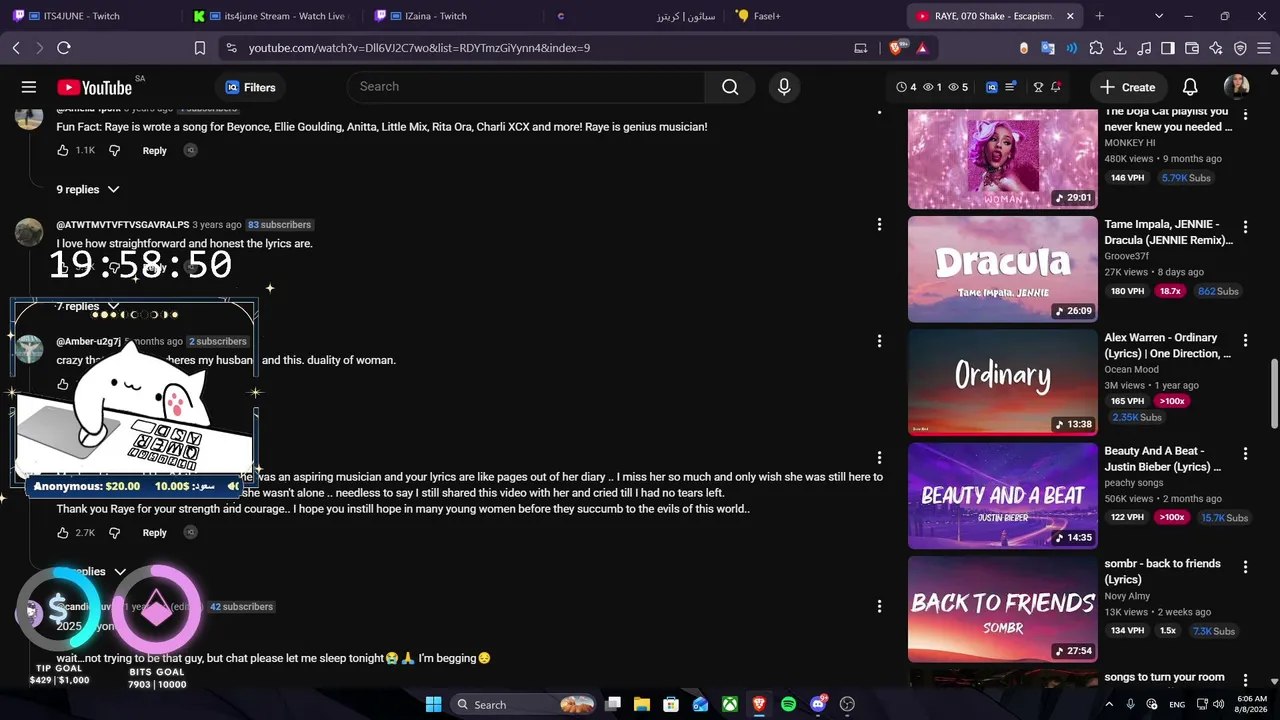Like the comment with 2.7K likes
The width and height of the screenshot is (1280, 720).
(63, 533)
